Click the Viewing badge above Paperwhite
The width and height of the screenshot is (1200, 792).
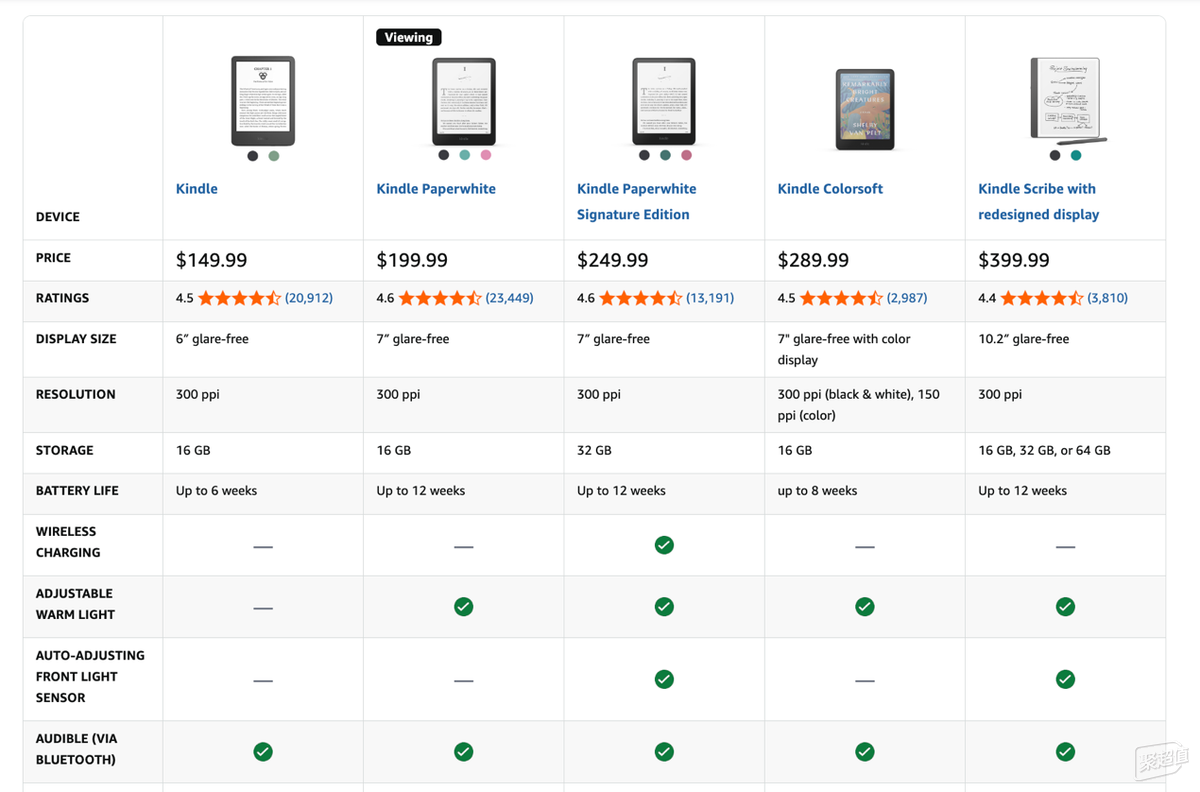pyautogui.click(x=409, y=37)
